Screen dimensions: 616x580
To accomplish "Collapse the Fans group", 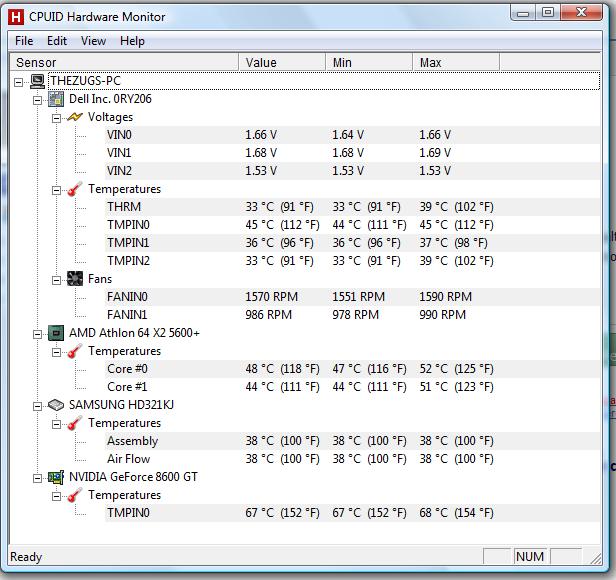I will (x=57, y=280).
